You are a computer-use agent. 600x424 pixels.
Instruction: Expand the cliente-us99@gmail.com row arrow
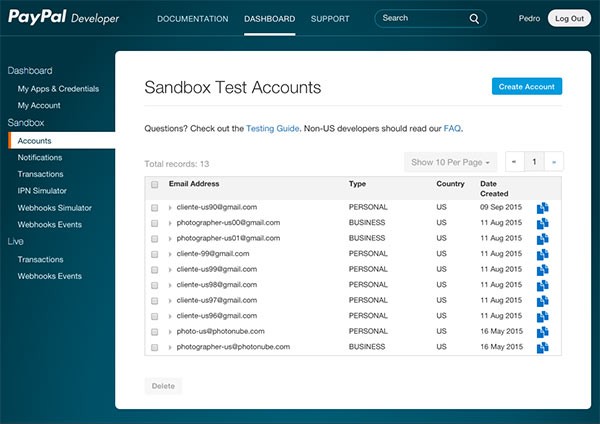pyautogui.click(x=170, y=270)
